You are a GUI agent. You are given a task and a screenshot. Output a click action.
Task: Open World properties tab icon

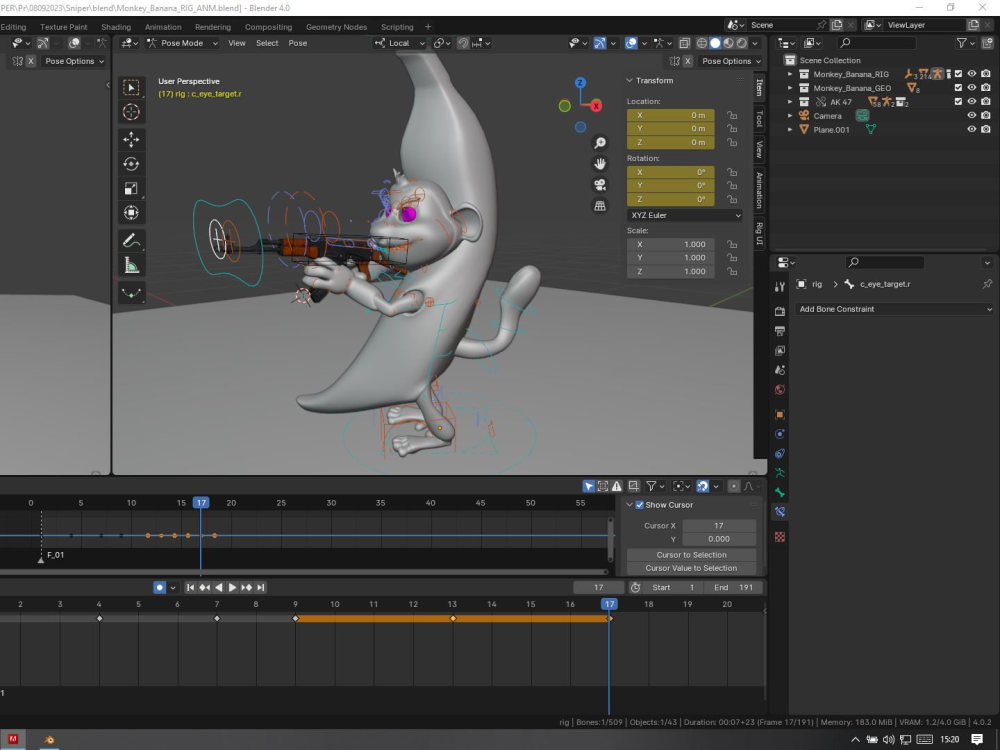pos(779,390)
